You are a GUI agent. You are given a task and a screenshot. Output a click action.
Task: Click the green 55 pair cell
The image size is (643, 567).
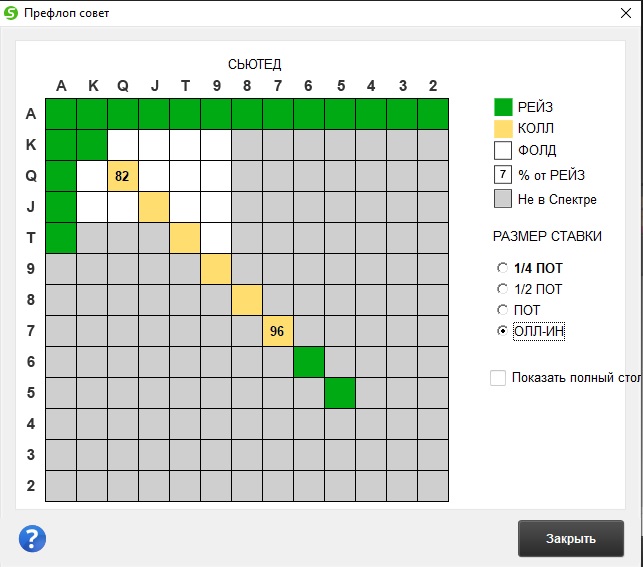pyautogui.click(x=340, y=393)
